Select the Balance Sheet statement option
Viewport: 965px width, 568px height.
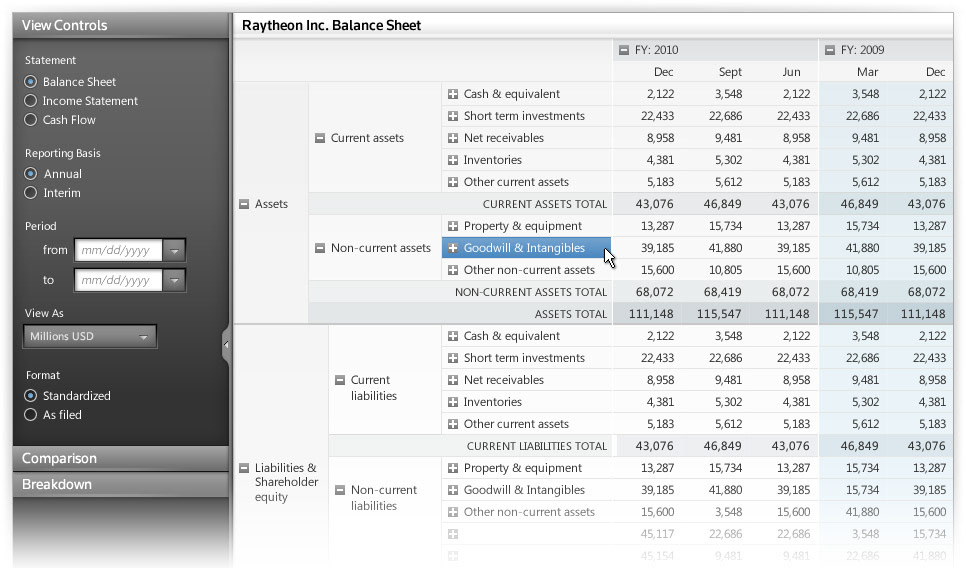click(30, 81)
